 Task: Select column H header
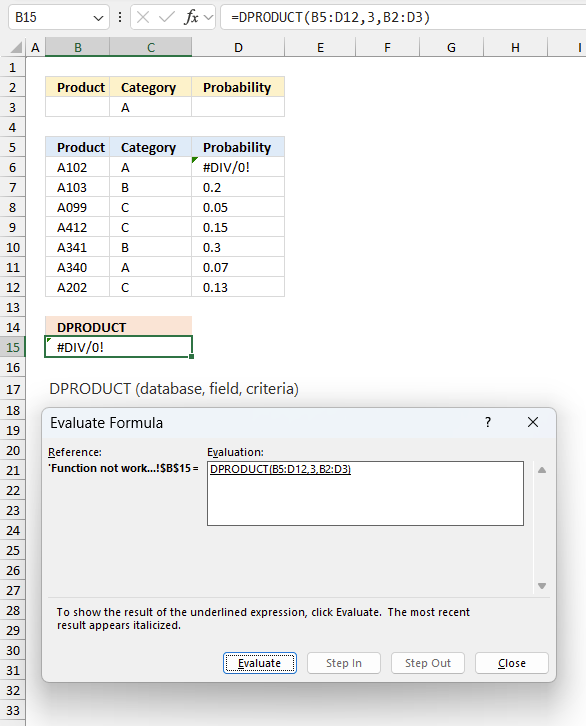click(515, 48)
